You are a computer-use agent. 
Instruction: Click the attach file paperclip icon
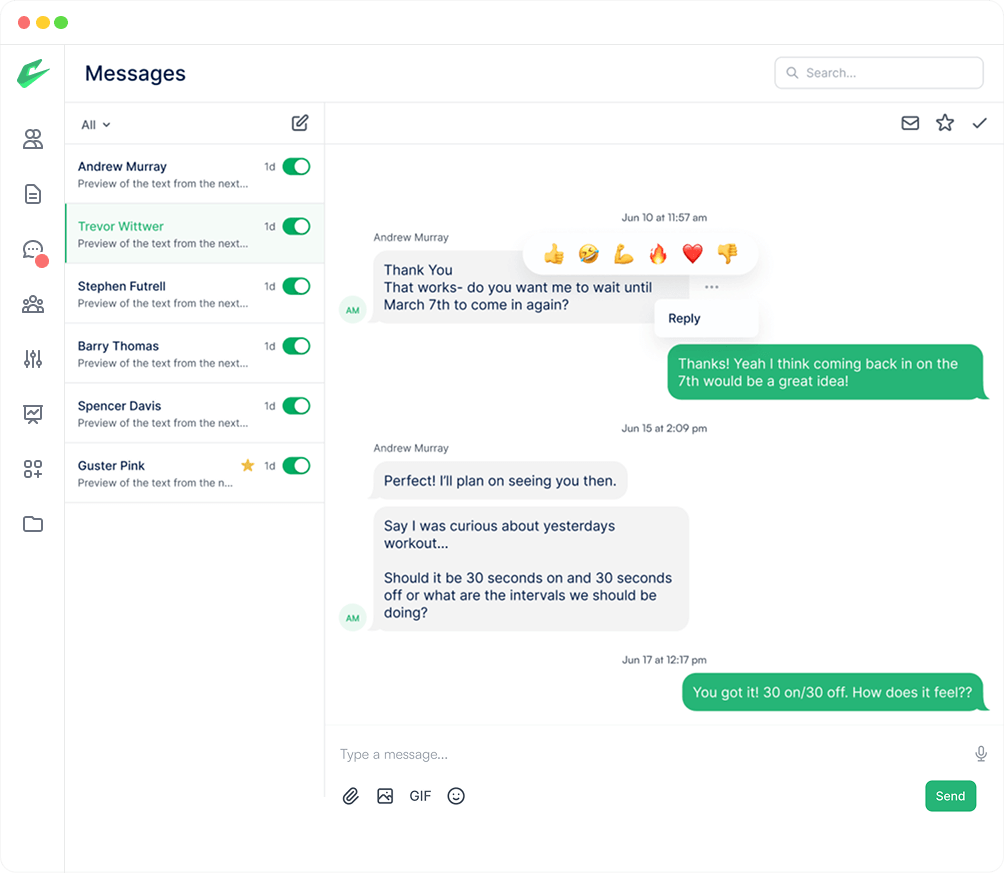(x=351, y=796)
